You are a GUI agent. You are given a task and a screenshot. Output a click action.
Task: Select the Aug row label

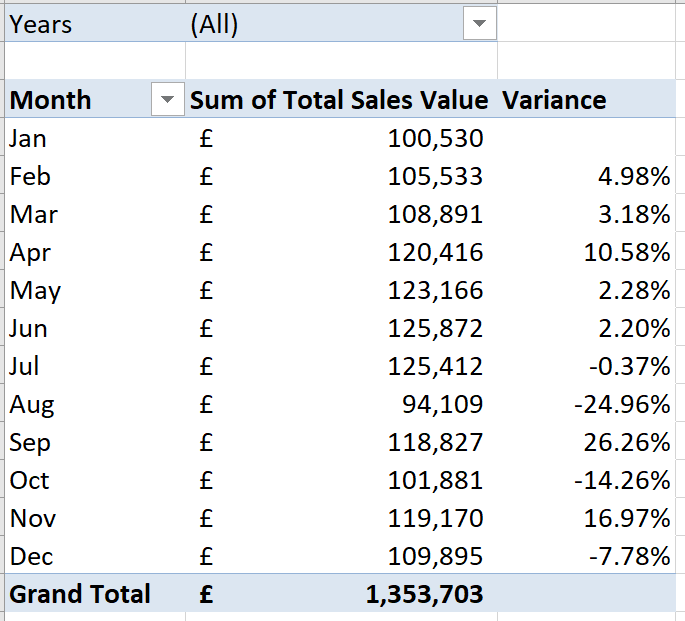(32, 405)
